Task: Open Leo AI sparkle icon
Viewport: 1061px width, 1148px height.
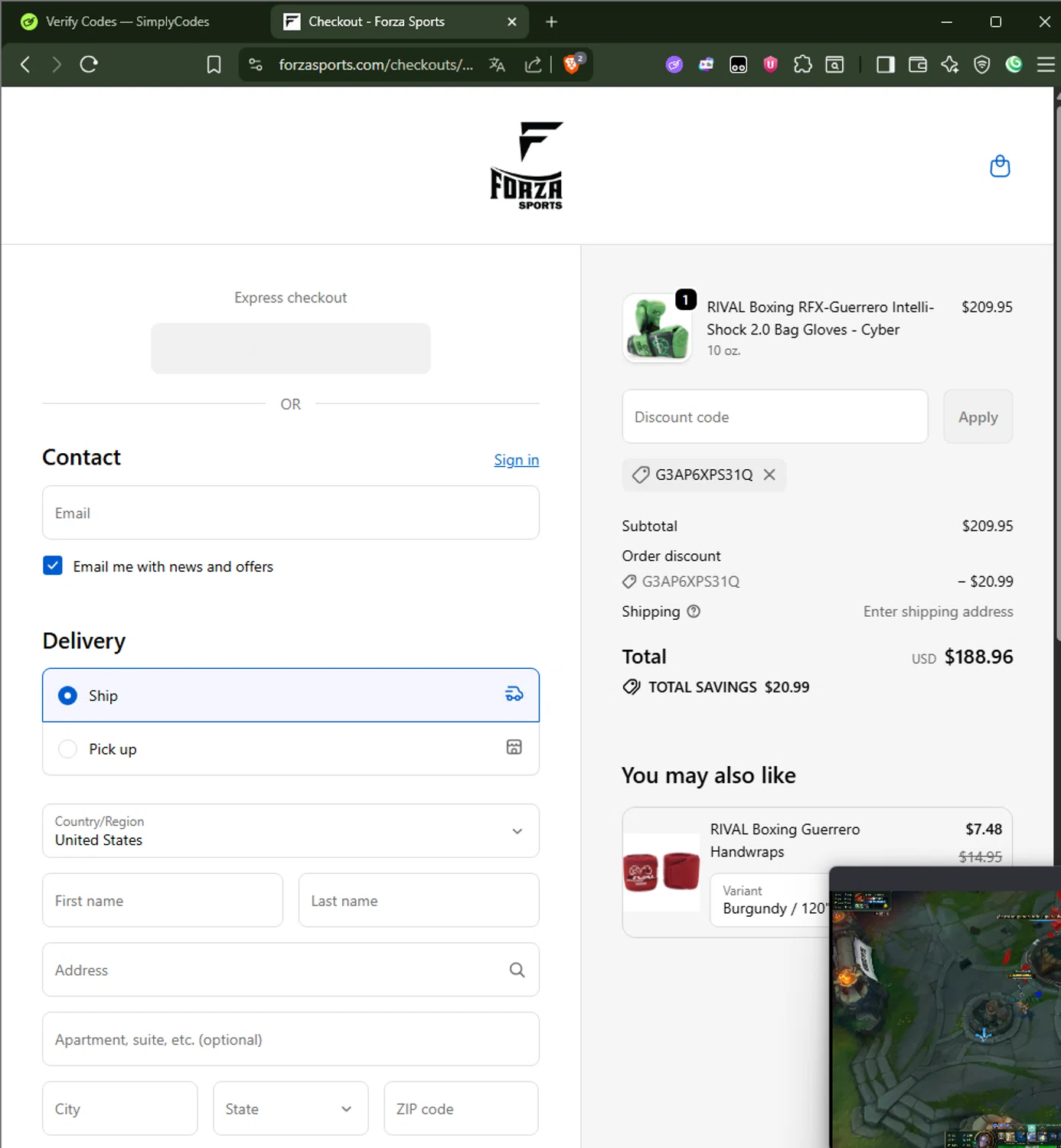Action: click(x=949, y=65)
